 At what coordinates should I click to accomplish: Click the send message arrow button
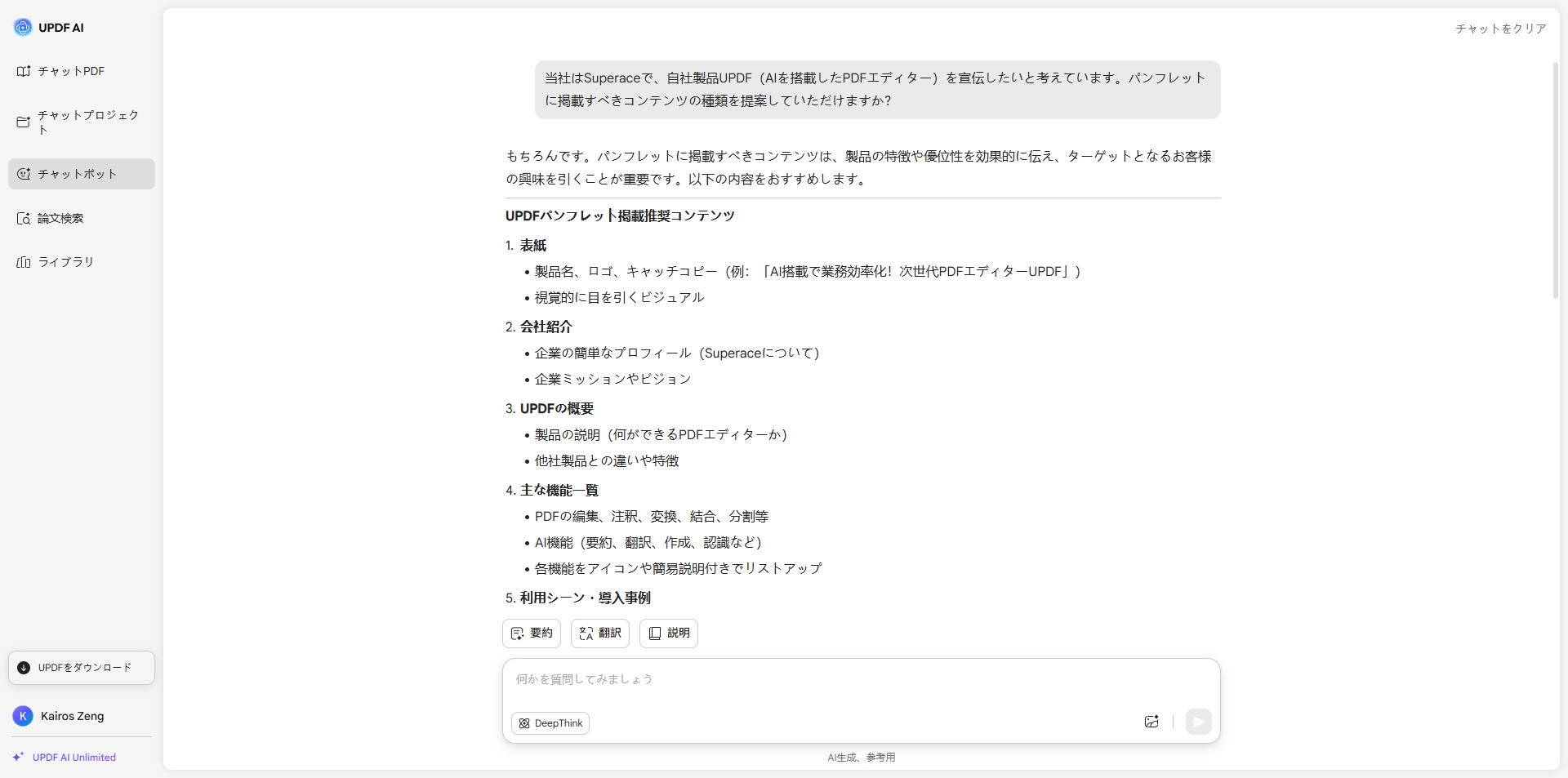click(1198, 722)
